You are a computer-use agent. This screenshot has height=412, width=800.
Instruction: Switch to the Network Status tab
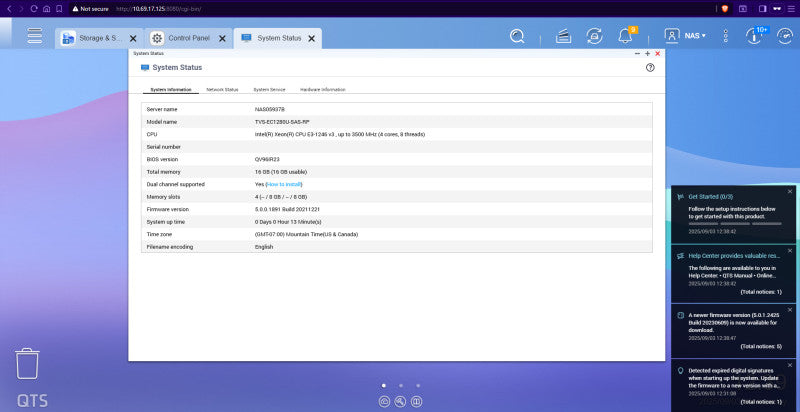[222, 90]
